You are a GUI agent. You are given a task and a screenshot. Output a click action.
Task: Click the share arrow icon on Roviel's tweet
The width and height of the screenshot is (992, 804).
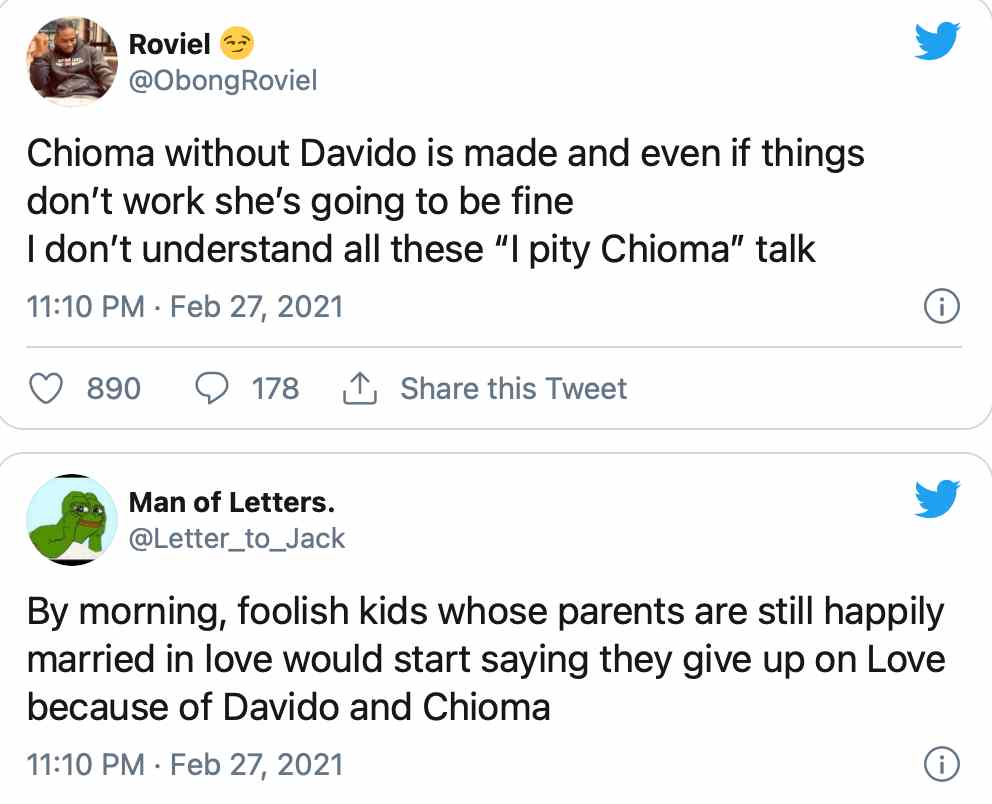coord(358,388)
